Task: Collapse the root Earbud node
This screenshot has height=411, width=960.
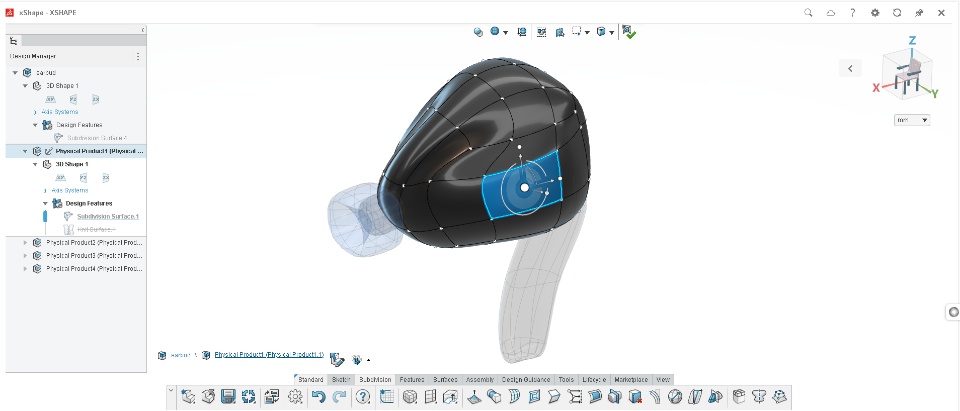Action: [15, 72]
